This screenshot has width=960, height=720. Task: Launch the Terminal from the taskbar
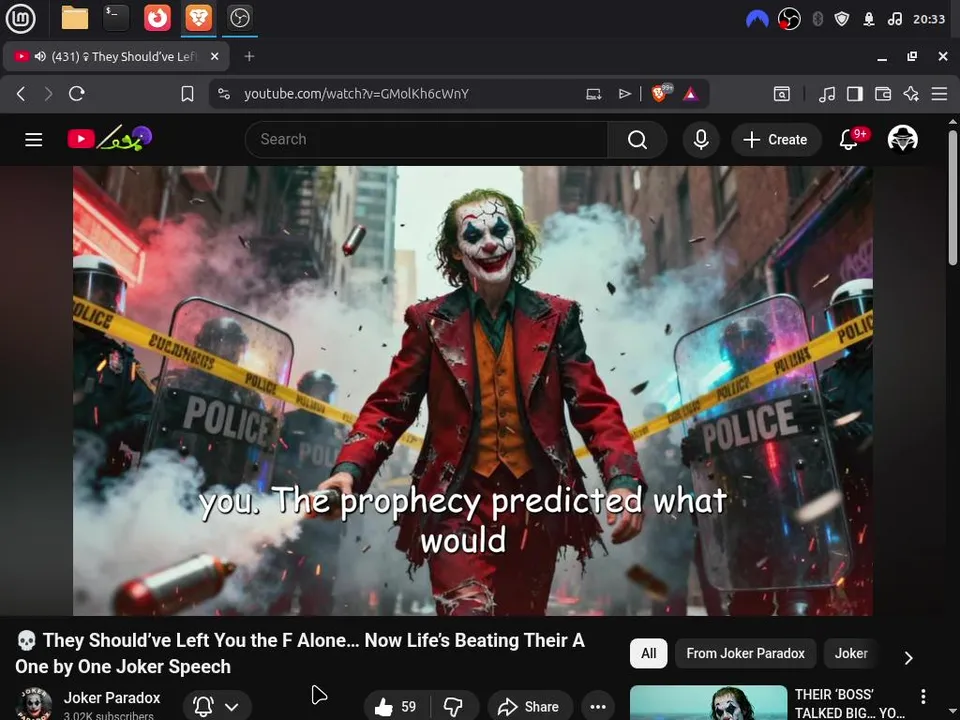pos(116,18)
